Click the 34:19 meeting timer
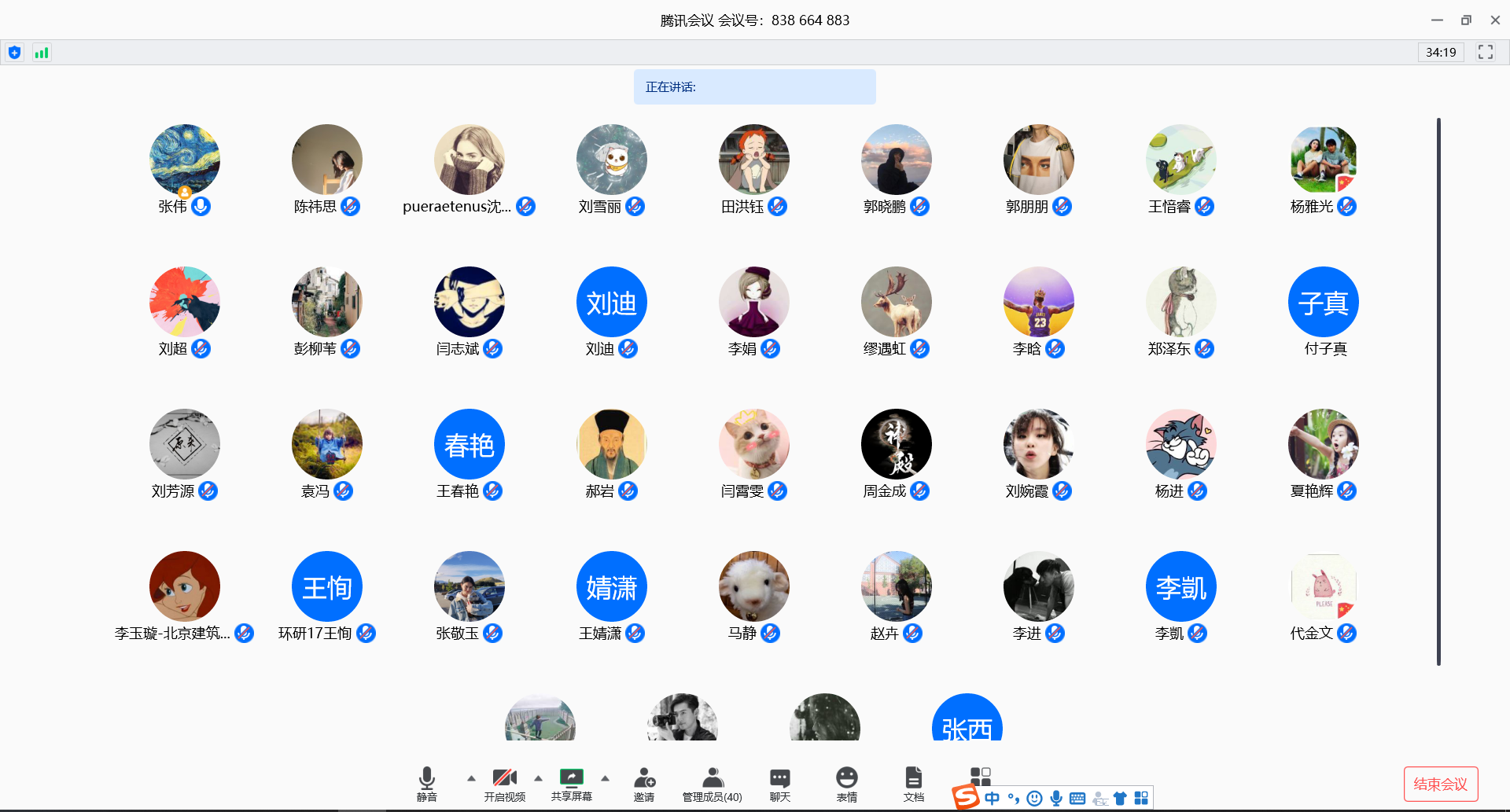 [1441, 52]
